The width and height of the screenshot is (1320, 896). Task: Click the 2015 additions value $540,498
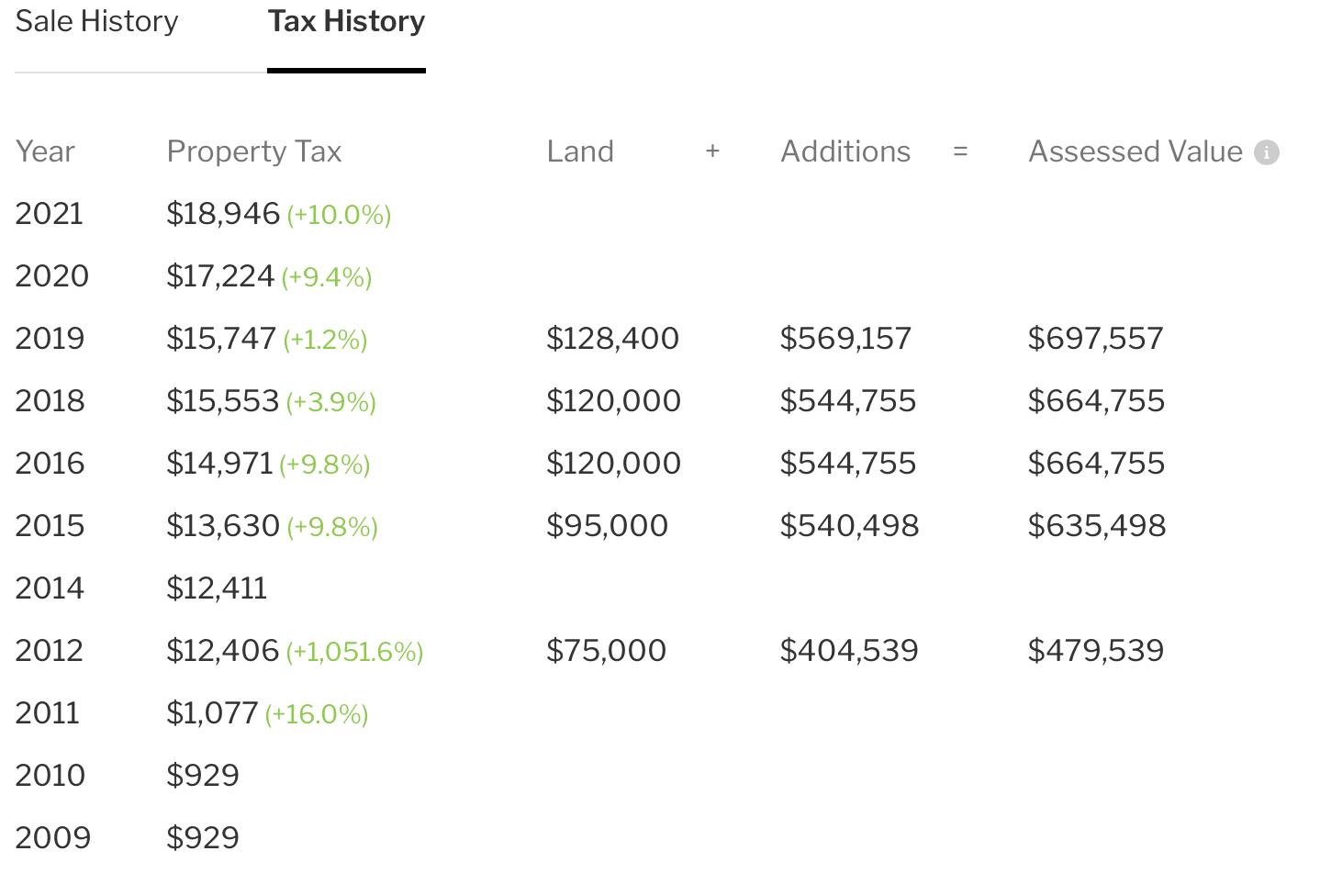tap(849, 526)
